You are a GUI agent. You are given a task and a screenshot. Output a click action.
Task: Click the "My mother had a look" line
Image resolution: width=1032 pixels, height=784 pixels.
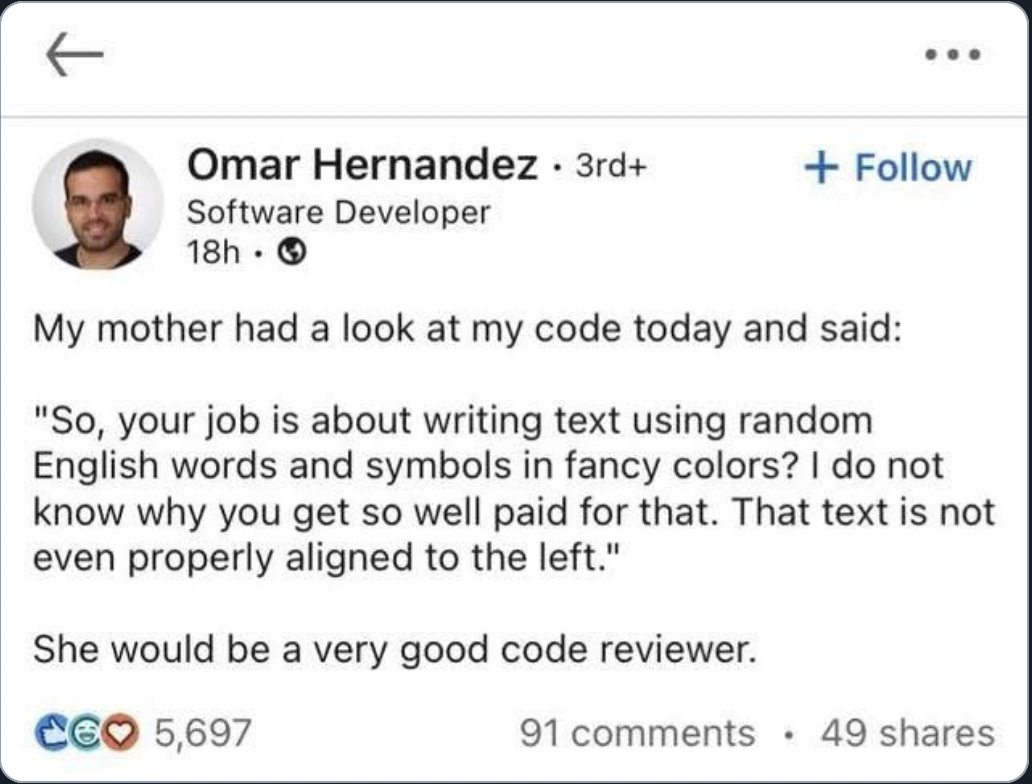(x=468, y=330)
